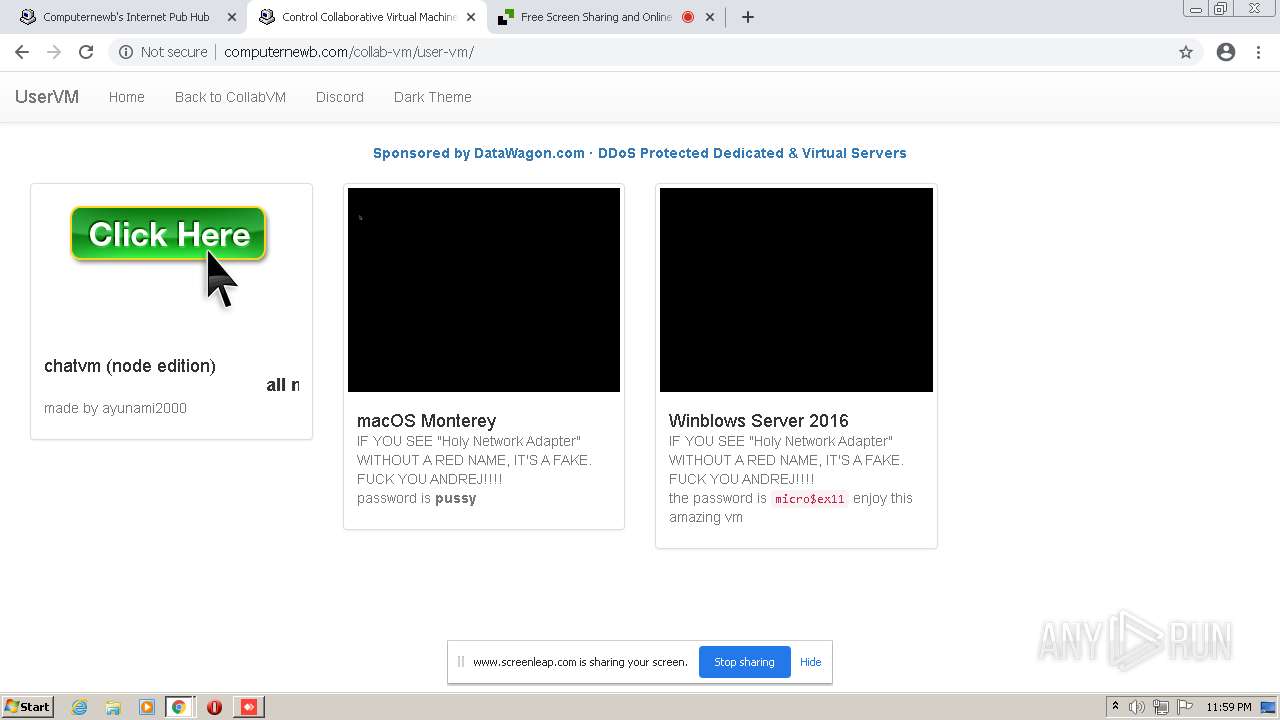
Task: Click the Winblows Server 2016 title
Action: click(759, 421)
